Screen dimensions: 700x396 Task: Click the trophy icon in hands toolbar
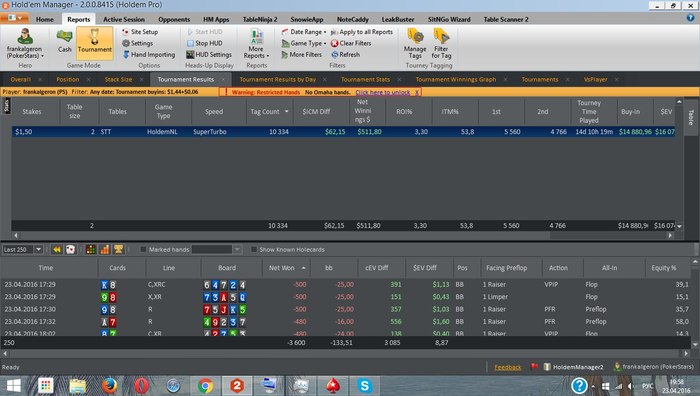118,250
